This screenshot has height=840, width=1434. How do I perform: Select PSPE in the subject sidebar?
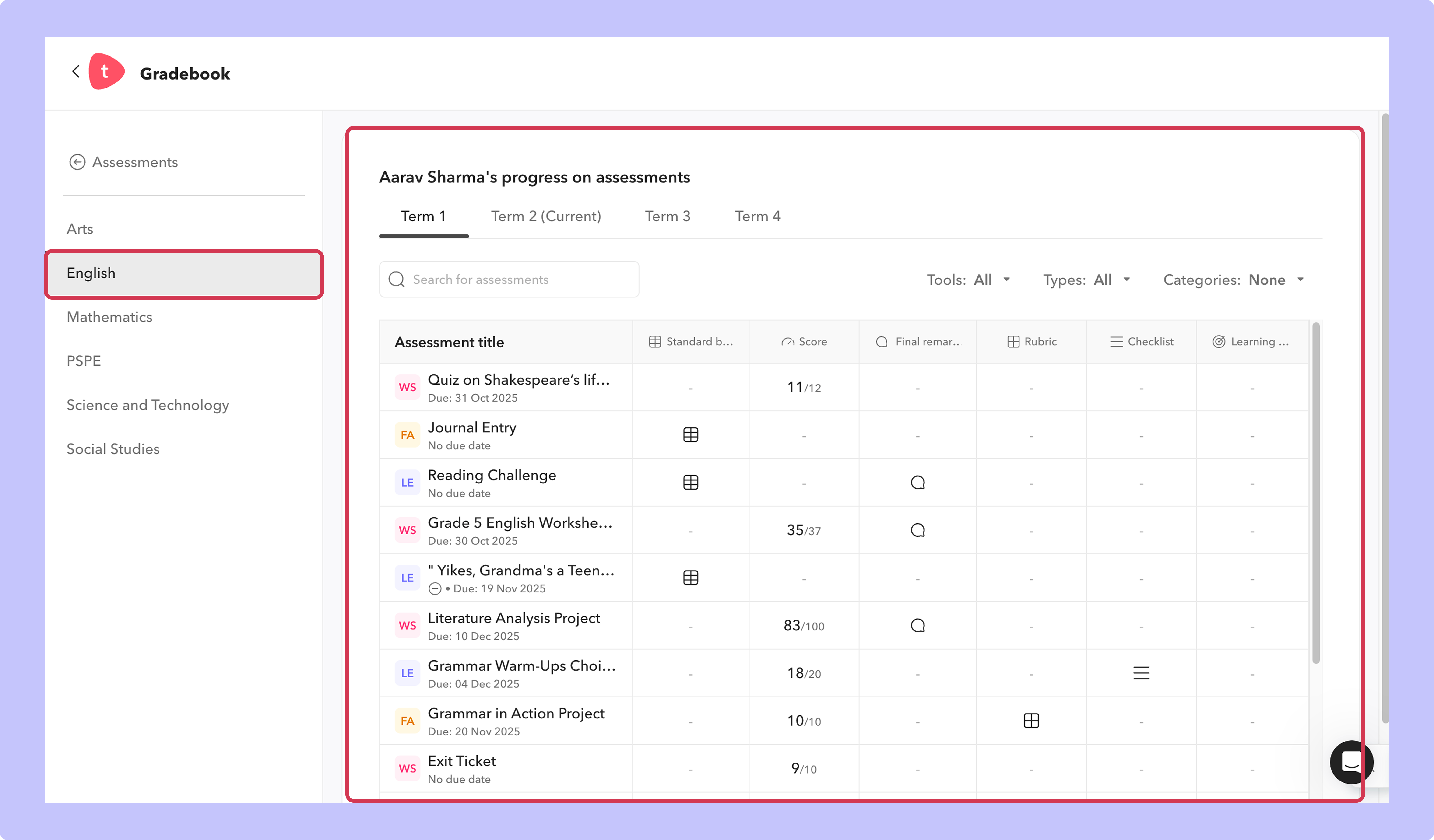(x=84, y=361)
